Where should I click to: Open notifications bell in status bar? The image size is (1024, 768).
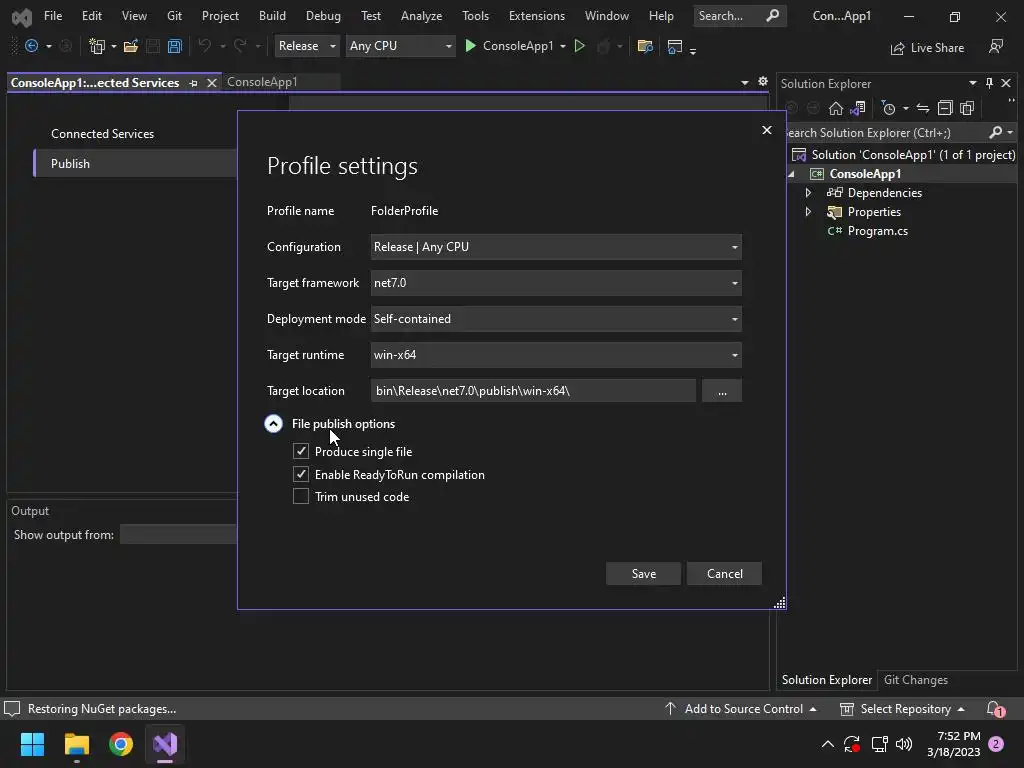995,709
